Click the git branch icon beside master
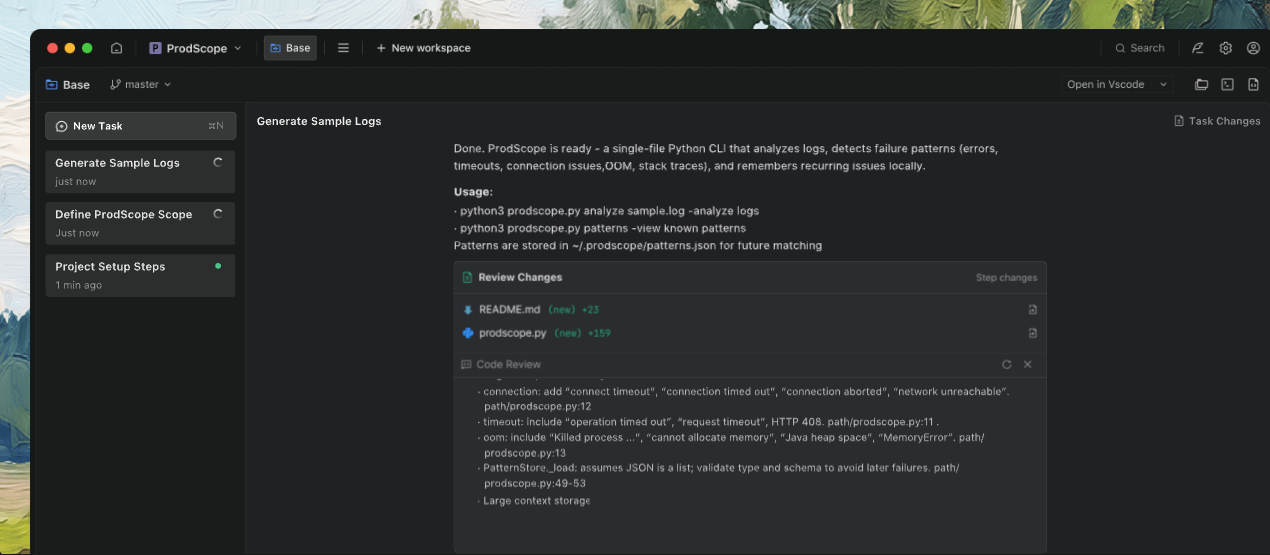The width and height of the screenshot is (1270, 555). click(115, 85)
